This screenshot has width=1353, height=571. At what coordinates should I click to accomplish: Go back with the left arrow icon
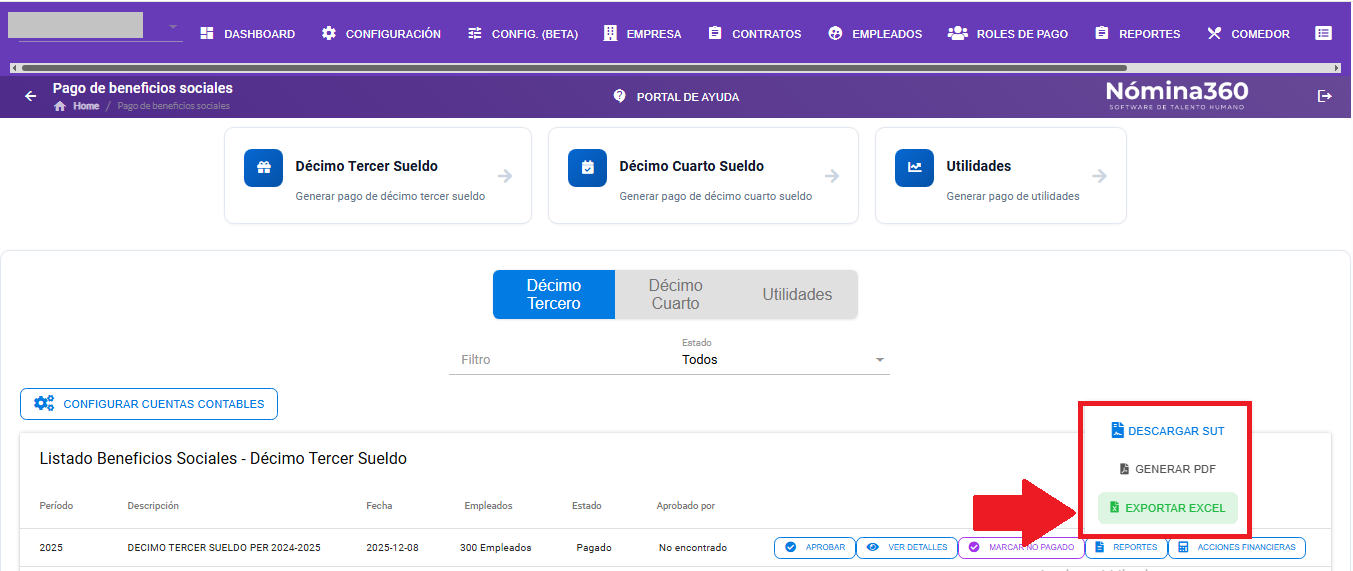tap(30, 96)
